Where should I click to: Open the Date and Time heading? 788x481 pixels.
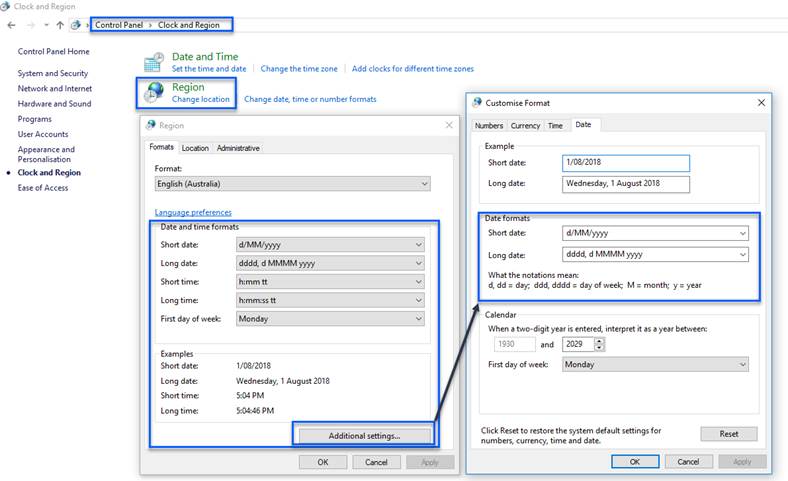pos(205,57)
